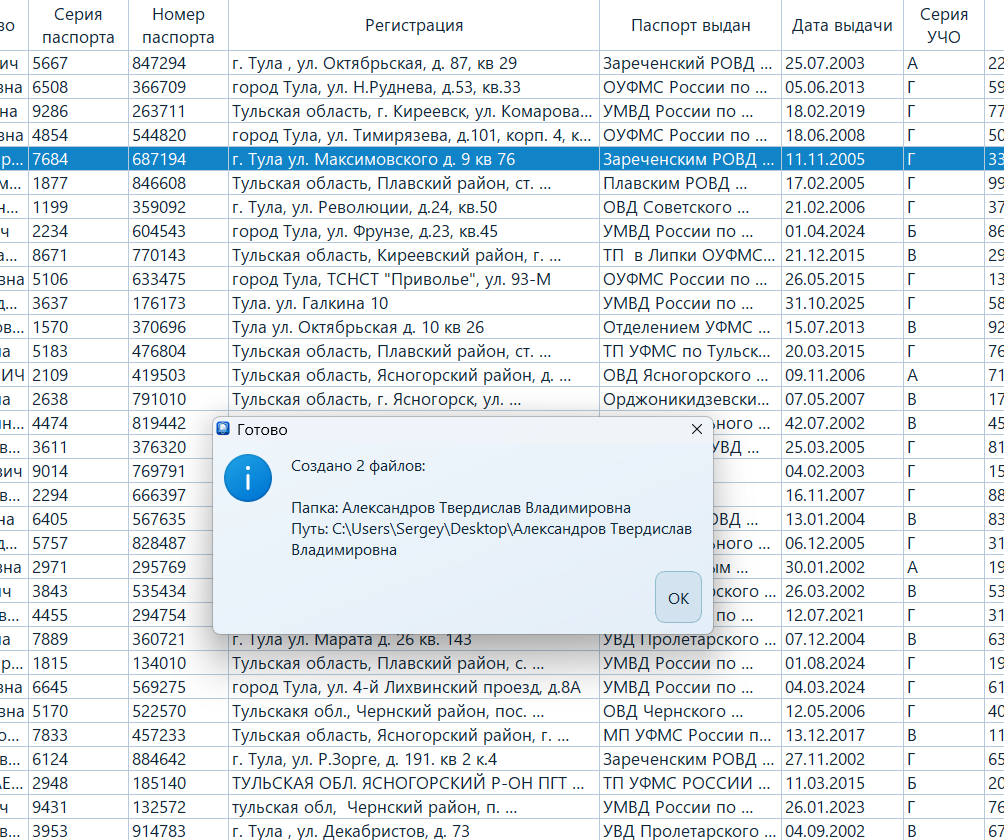Screen dimensions: 1004x840
Task: Click OK in the Готово dialog
Action: coord(678,597)
